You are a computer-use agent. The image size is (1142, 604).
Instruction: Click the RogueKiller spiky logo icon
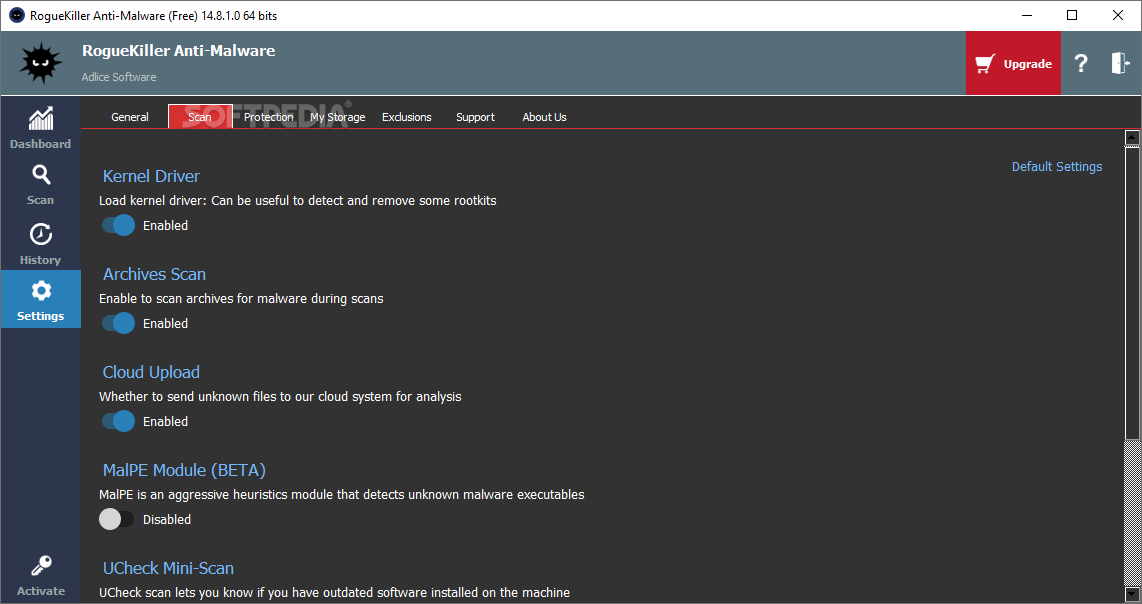pyautogui.click(x=41, y=63)
